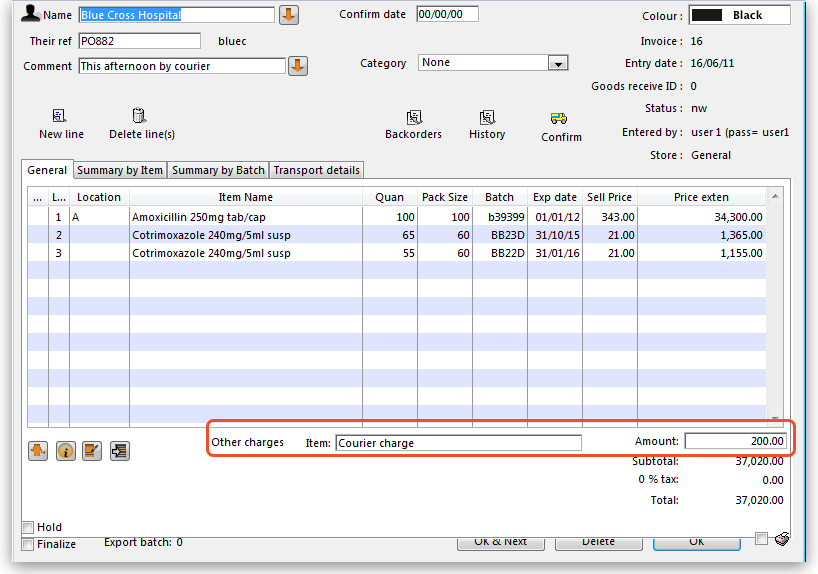Click the Delete button at the bottom

598,542
